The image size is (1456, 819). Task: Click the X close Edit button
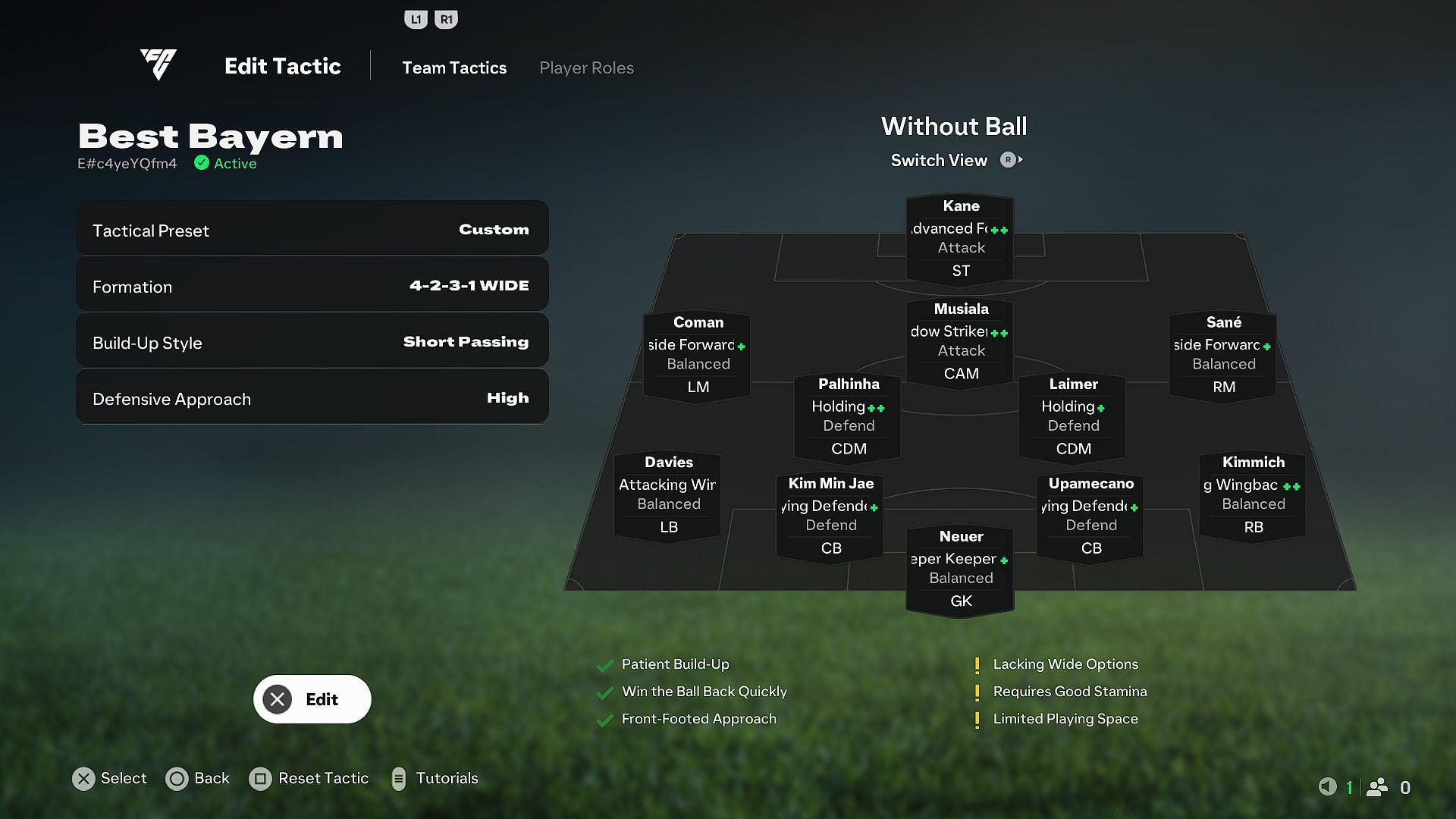(278, 699)
